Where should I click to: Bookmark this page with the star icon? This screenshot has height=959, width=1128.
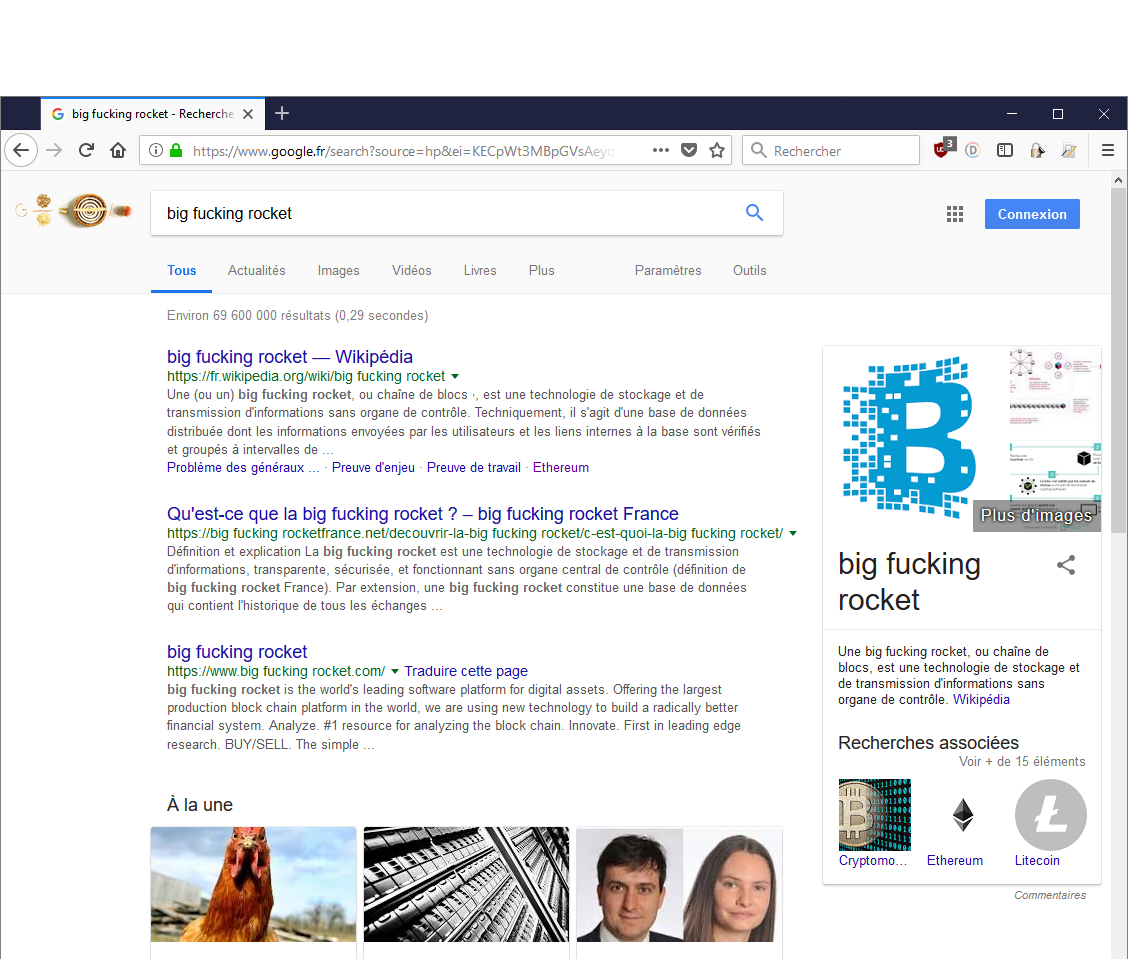pyautogui.click(x=717, y=150)
